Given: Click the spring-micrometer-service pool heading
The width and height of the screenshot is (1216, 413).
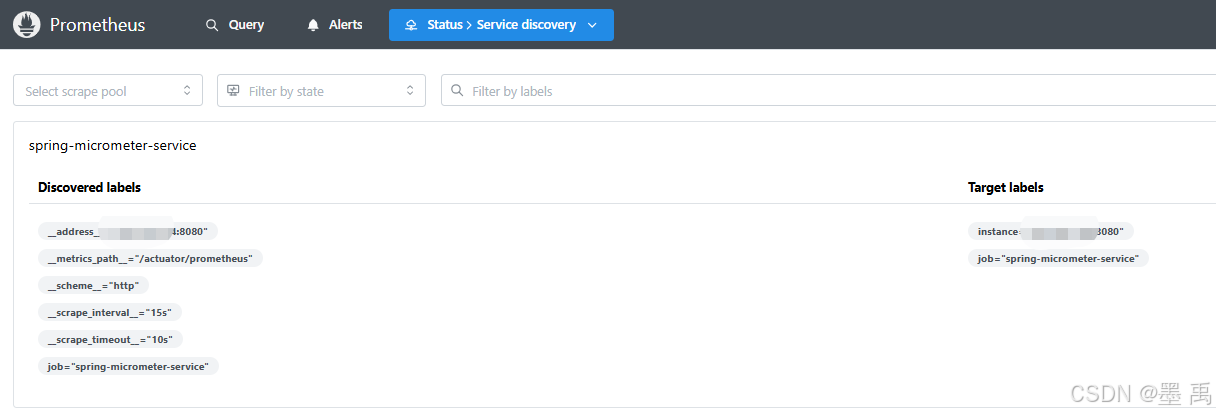Looking at the screenshot, I should coord(113,145).
